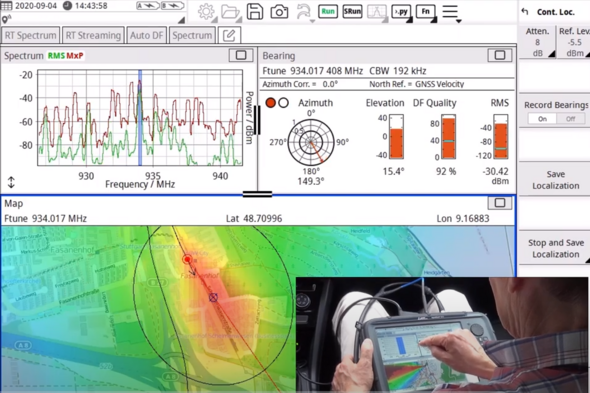Image resolution: width=590 pixels, height=393 pixels.
Task: Open the Fn function button
Action: coord(426,12)
